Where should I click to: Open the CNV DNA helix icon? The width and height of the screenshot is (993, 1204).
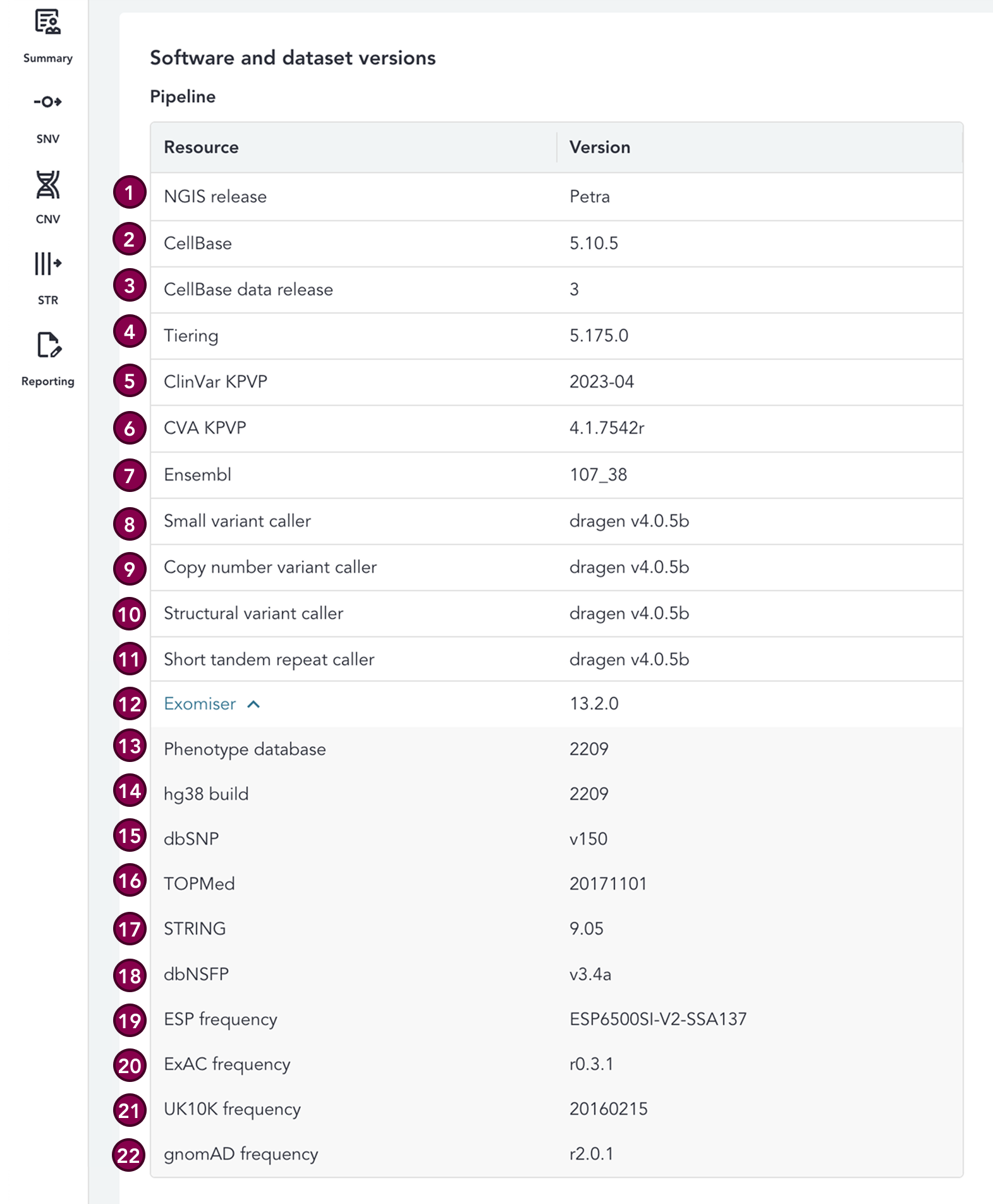coord(47,185)
